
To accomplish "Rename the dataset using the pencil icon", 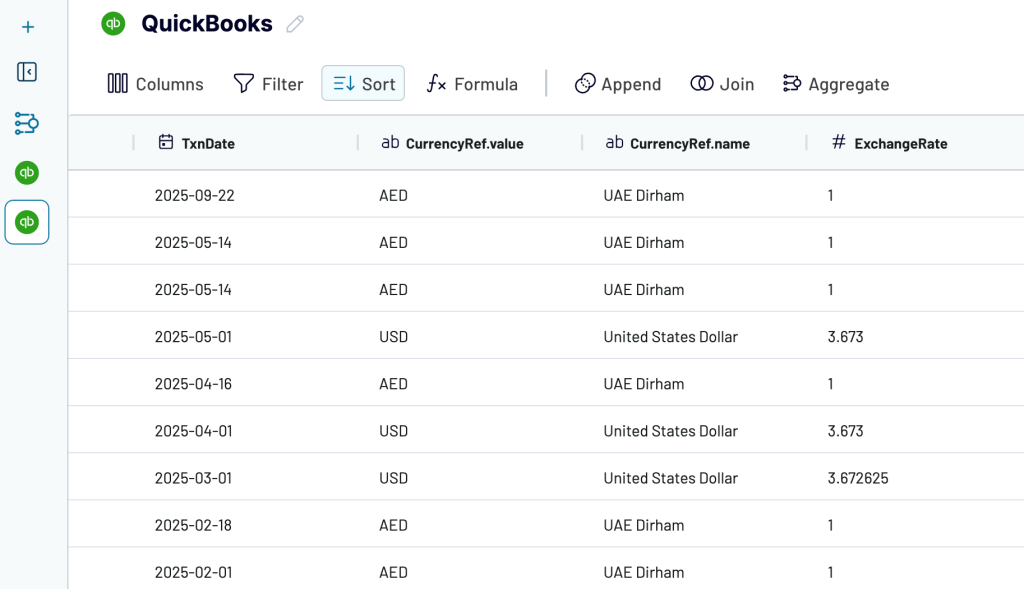I will [294, 23].
